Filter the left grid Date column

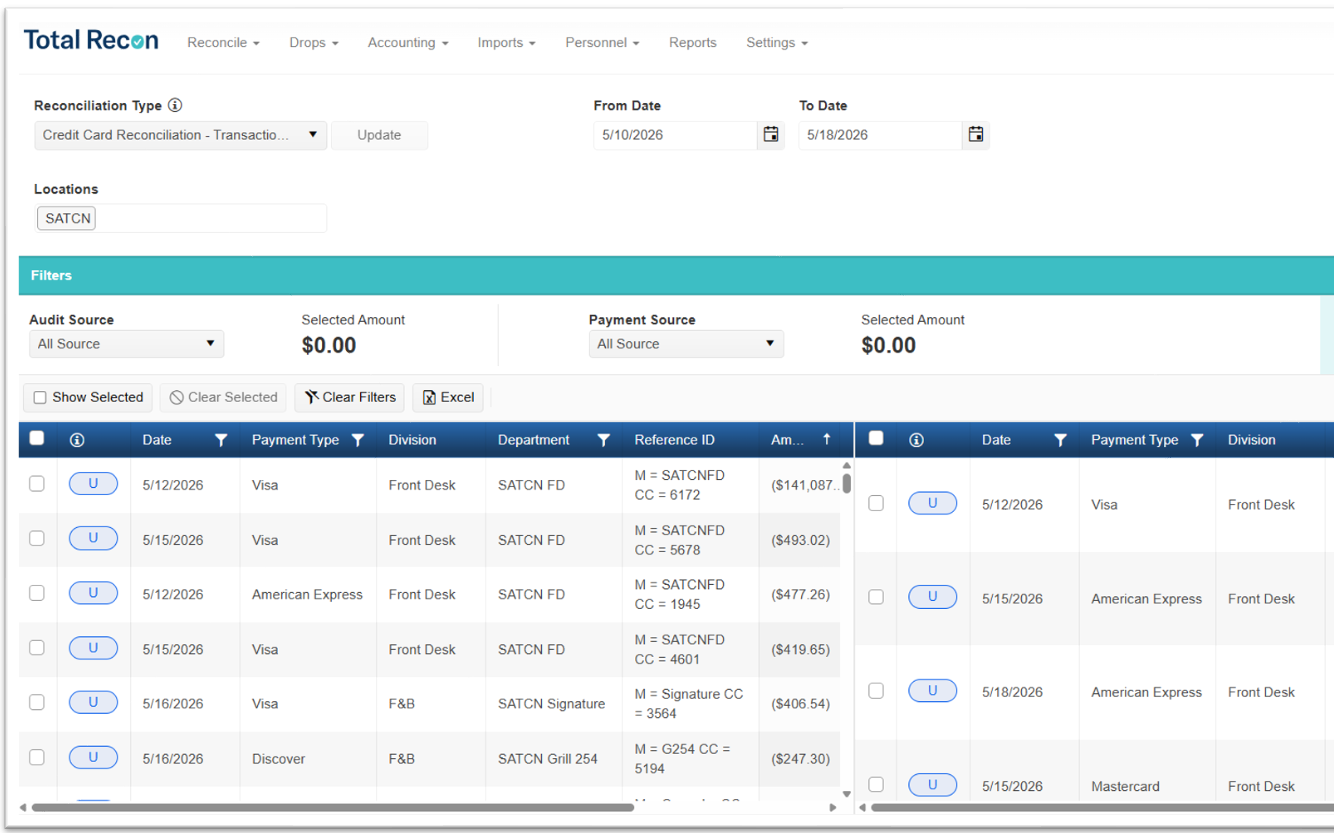point(221,440)
